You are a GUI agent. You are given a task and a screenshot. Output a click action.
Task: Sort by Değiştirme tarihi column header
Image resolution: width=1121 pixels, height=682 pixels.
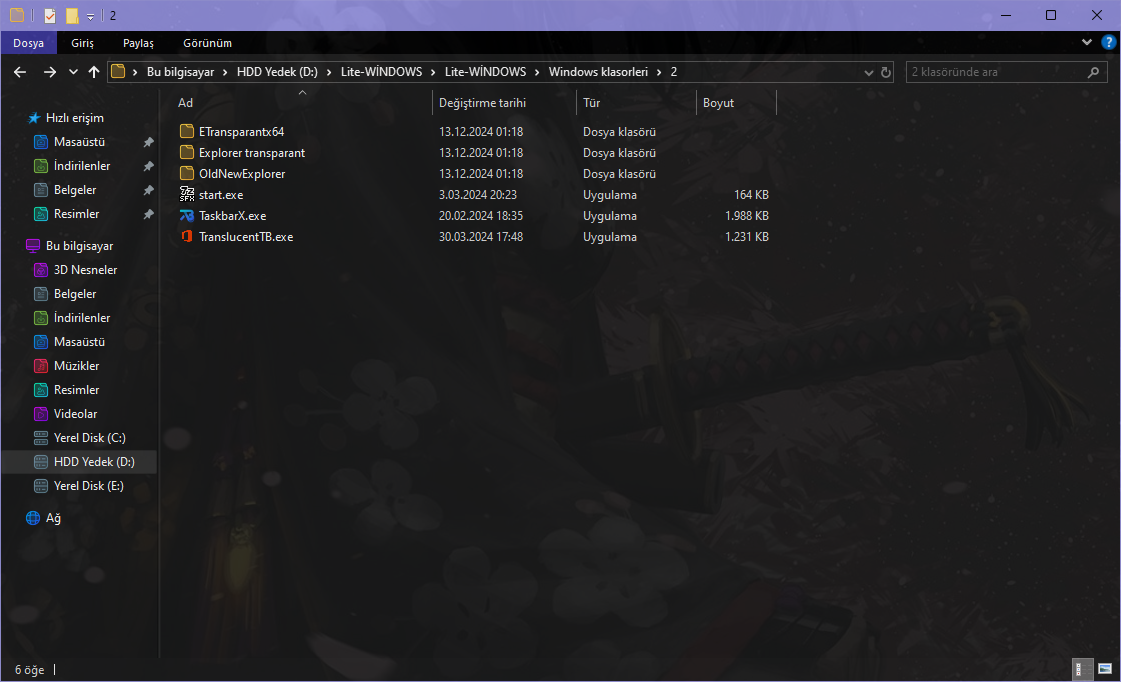(483, 103)
